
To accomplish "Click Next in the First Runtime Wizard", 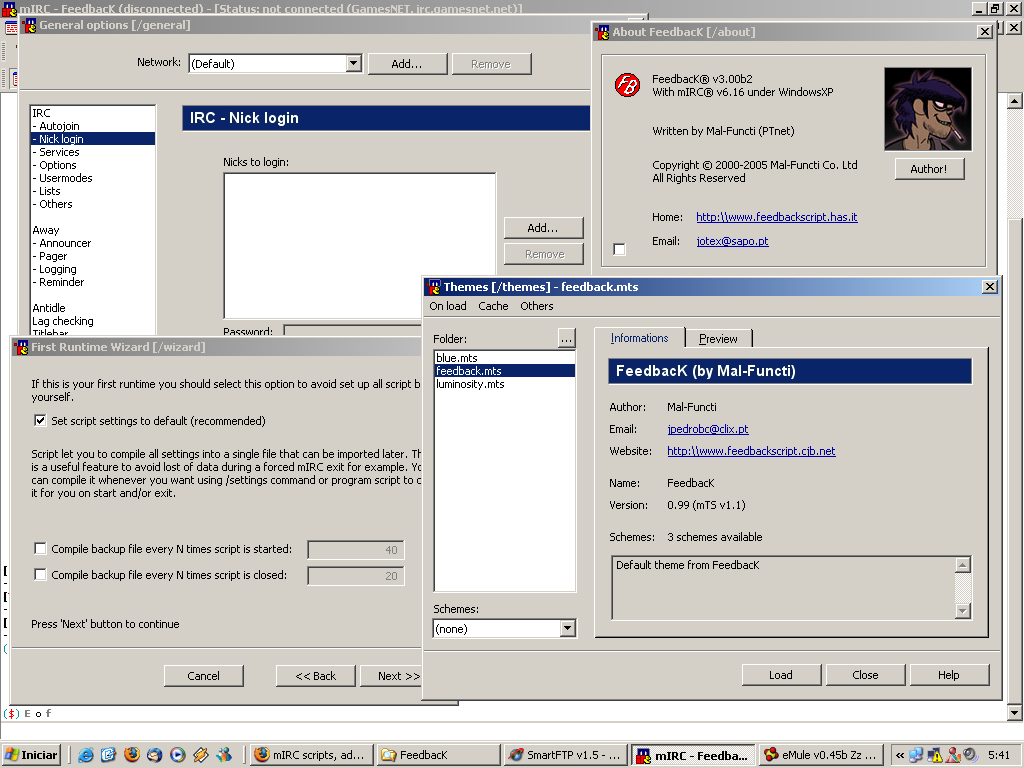I will tap(391, 676).
